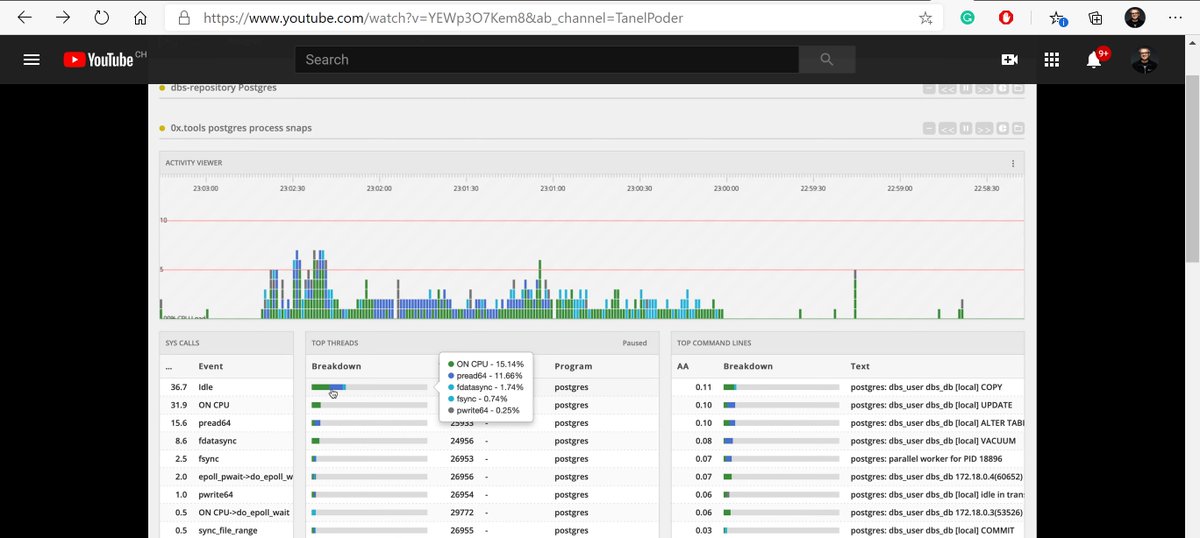Open the red ad blocker extension icon
The width and height of the screenshot is (1200, 538).
tap(1006, 18)
